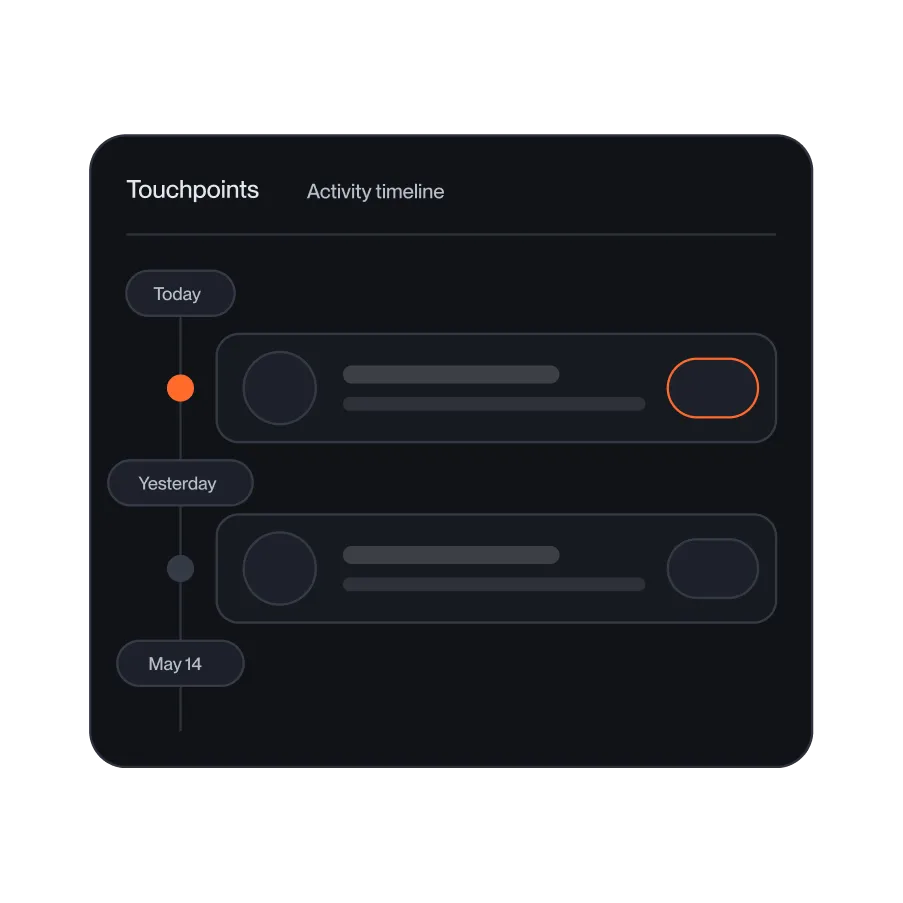Image resolution: width=903 pixels, height=903 pixels.
Task: Select the title placeholder in Yesterday's card
Action: 451,555
